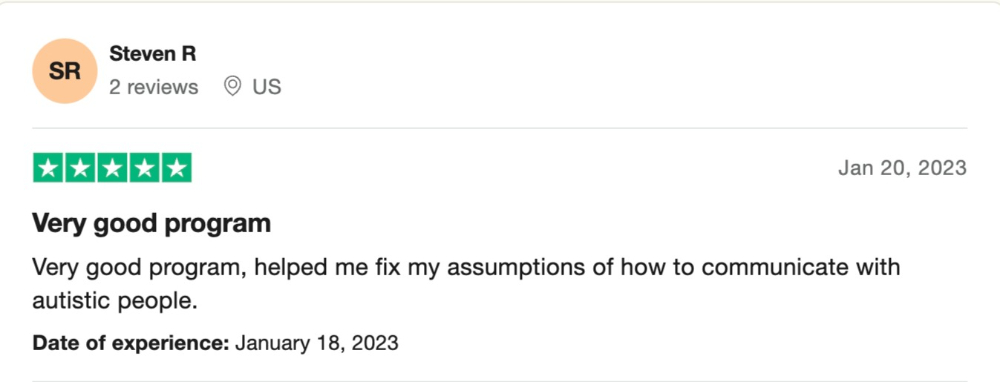Click the January 18, 2023 experience date
This screenshot has height=382, width=1000.
pos(317,343)
